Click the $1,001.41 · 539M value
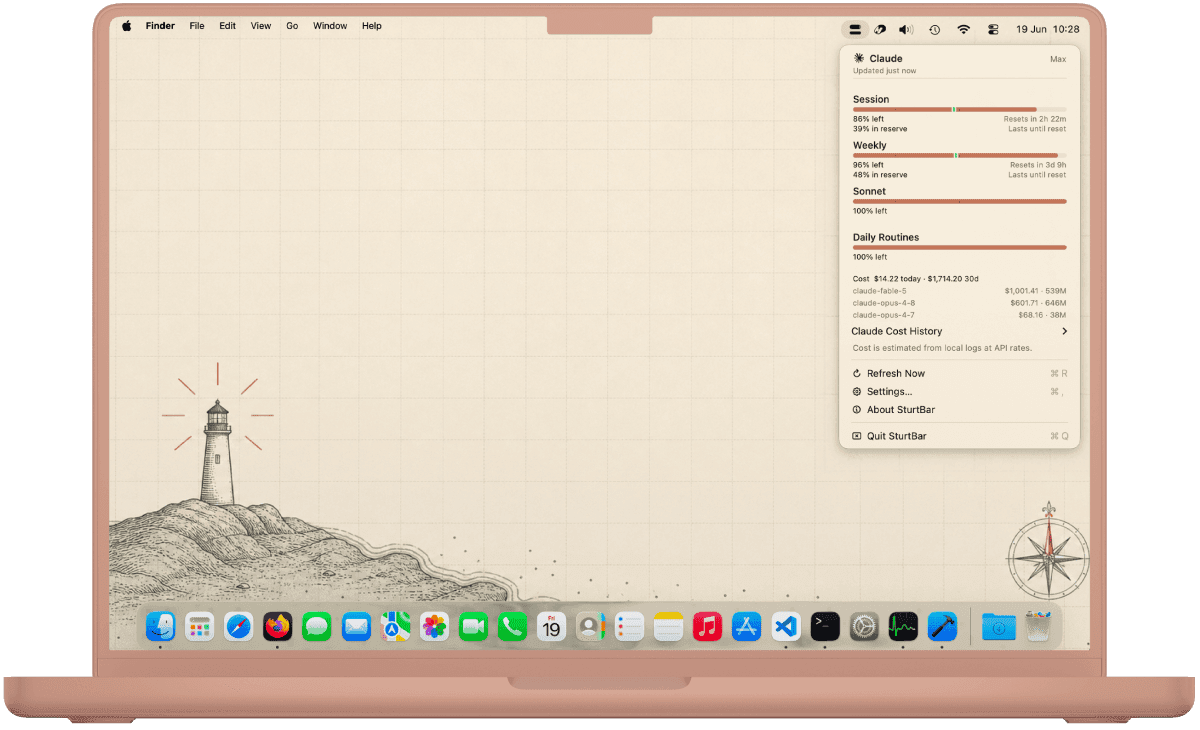This screenshot has width=1200, height=730. click(x=1035, y=291)
